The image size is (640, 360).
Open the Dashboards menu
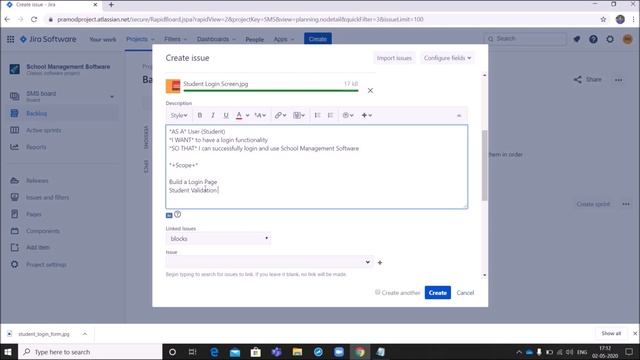[x=216, y=39]
